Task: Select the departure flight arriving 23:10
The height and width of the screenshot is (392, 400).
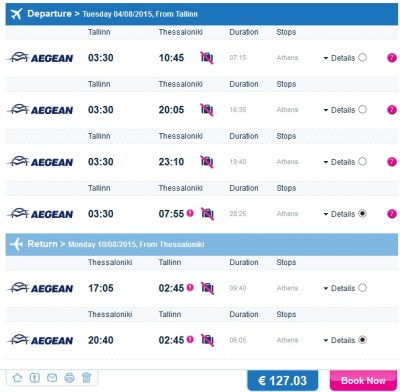Action: coord(362,161)
